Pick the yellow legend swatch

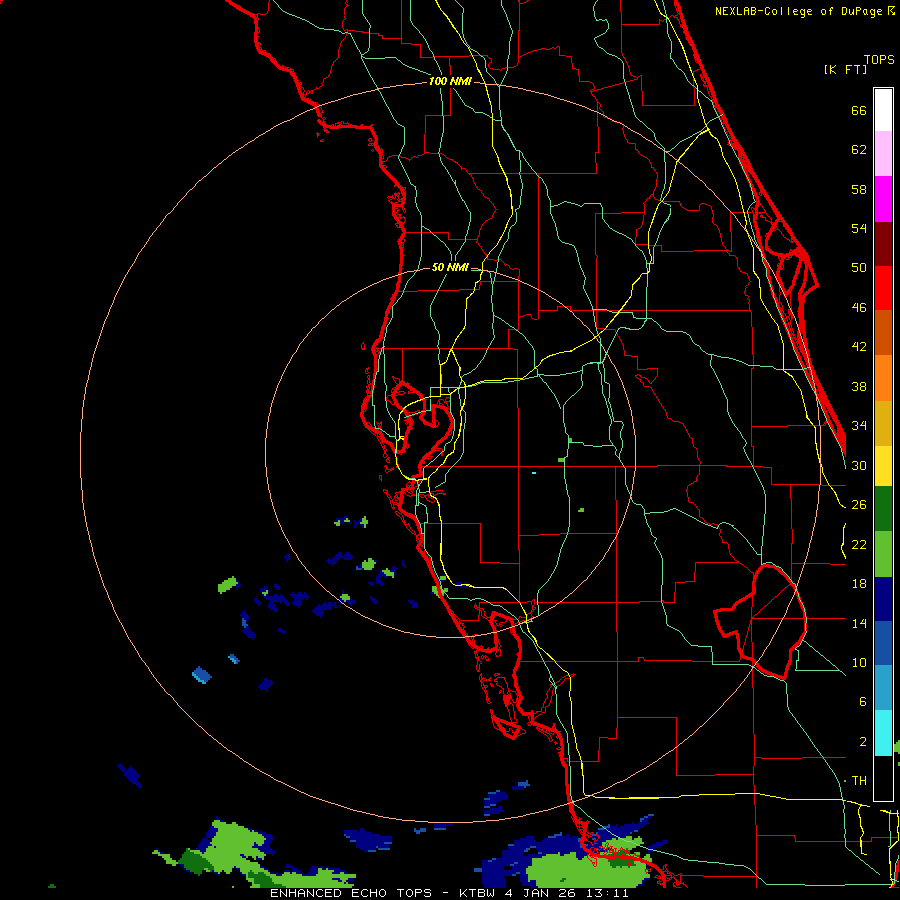(883, 465)
